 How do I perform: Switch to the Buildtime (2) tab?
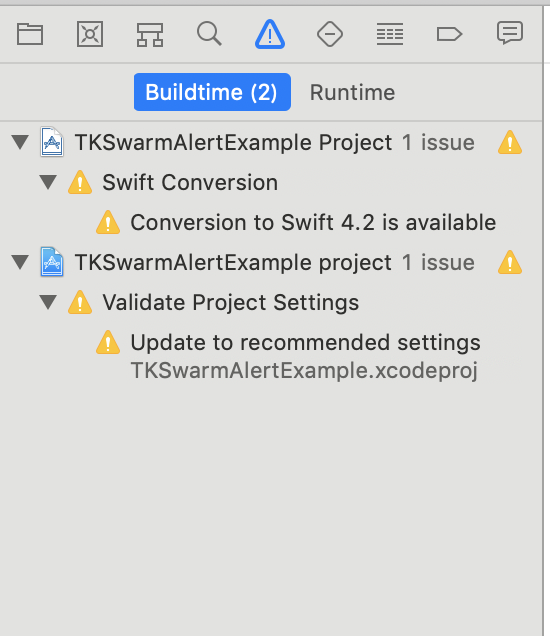[x=212, y=92]
